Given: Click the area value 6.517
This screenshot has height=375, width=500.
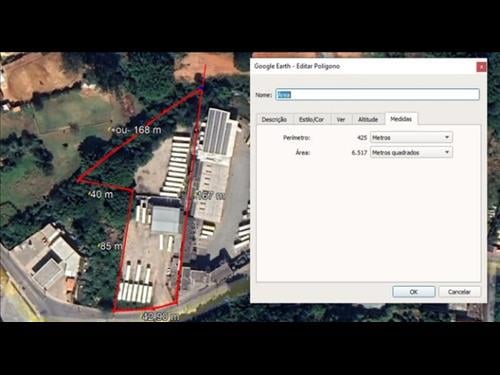Looking at the screenshot, I should pos(359,153).
